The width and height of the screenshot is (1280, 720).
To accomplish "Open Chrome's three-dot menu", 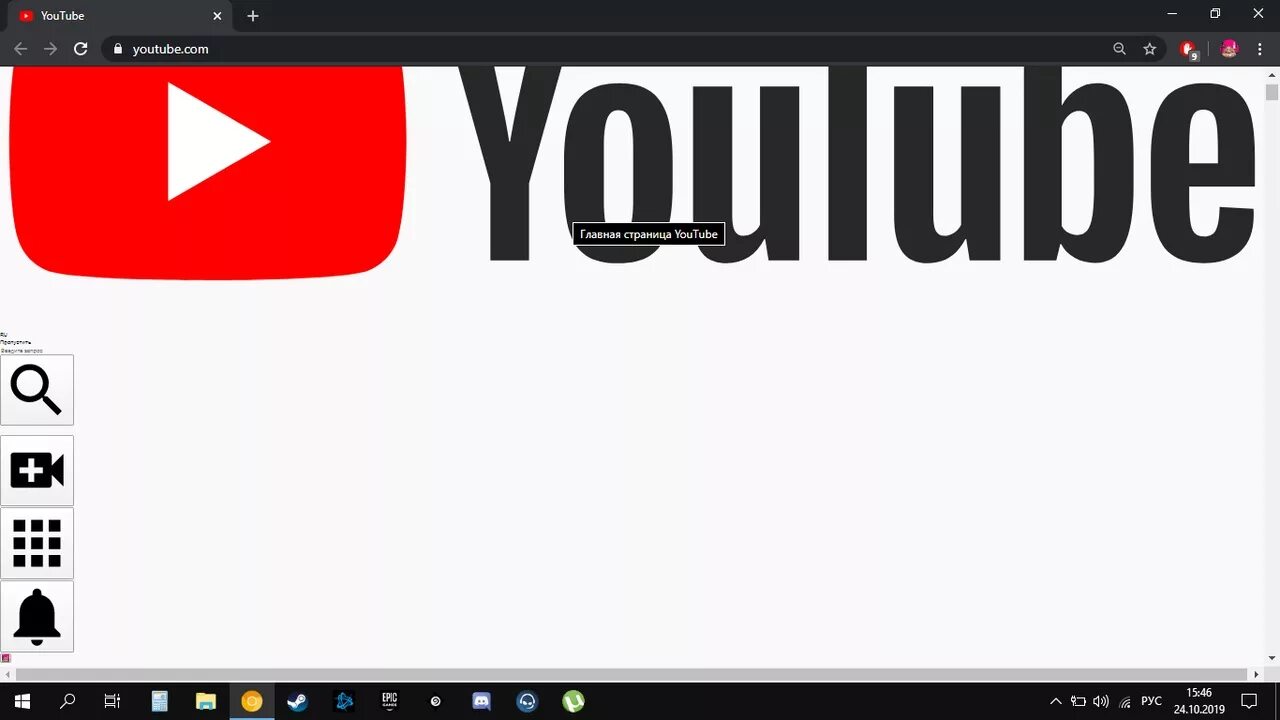I will pyautogui.click(x=1259, y=49).
